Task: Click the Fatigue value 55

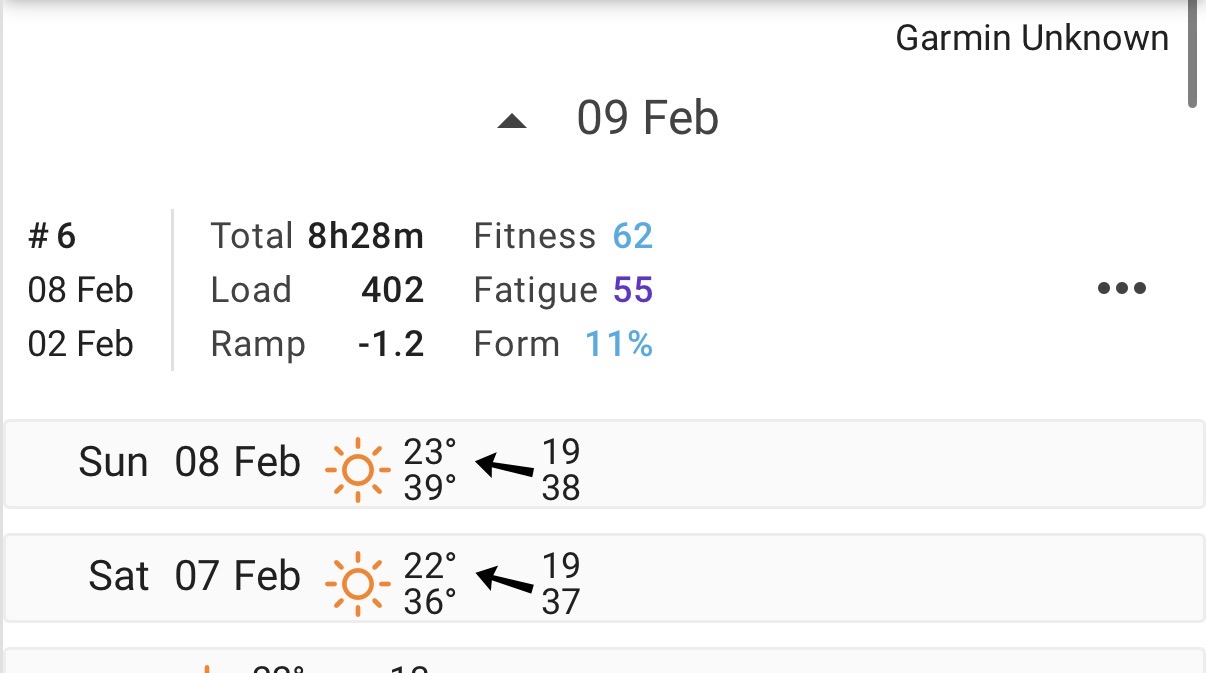Action: point(632,291)
